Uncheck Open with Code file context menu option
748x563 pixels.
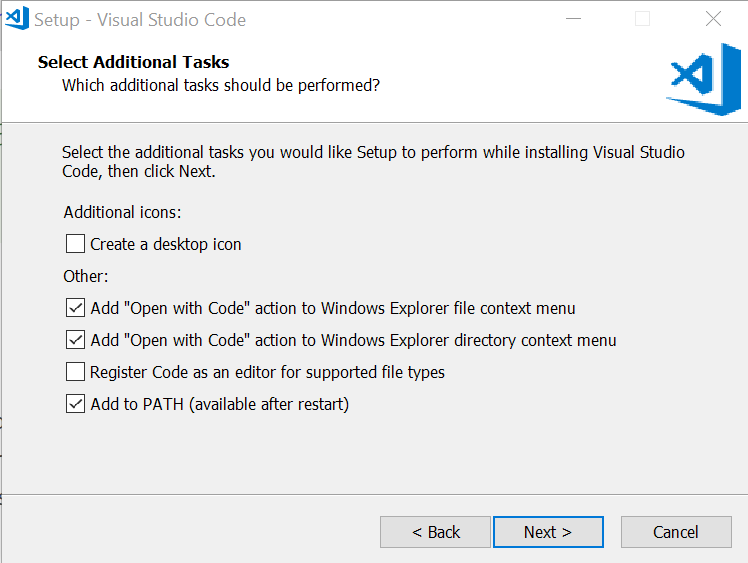click(x=75, y=308)
